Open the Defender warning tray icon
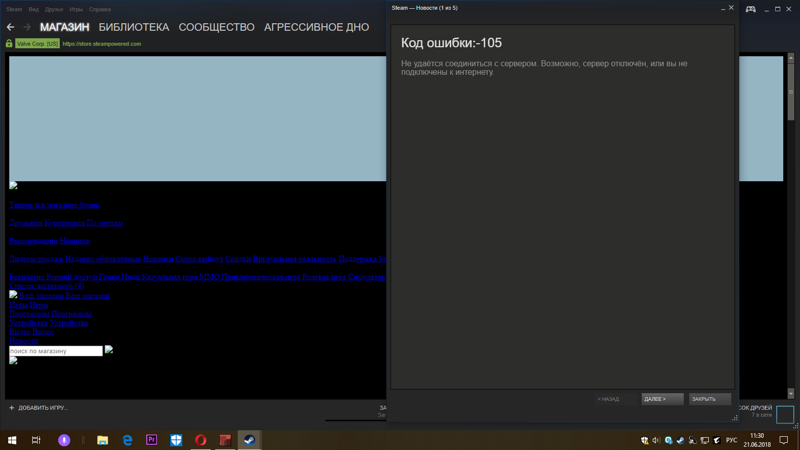Viewport: 800px width, 450px height. coord(644,440)
